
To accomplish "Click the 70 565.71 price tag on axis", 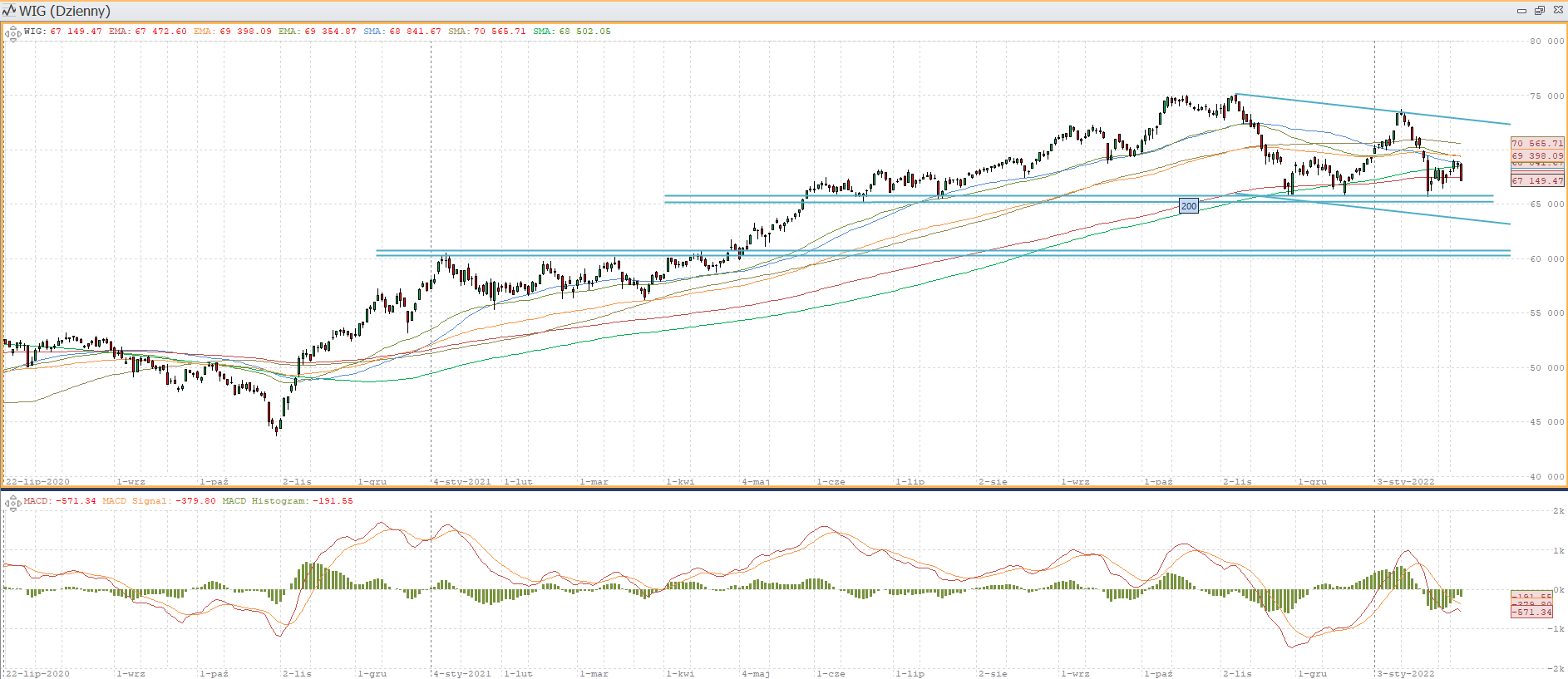I will 1536,143.
